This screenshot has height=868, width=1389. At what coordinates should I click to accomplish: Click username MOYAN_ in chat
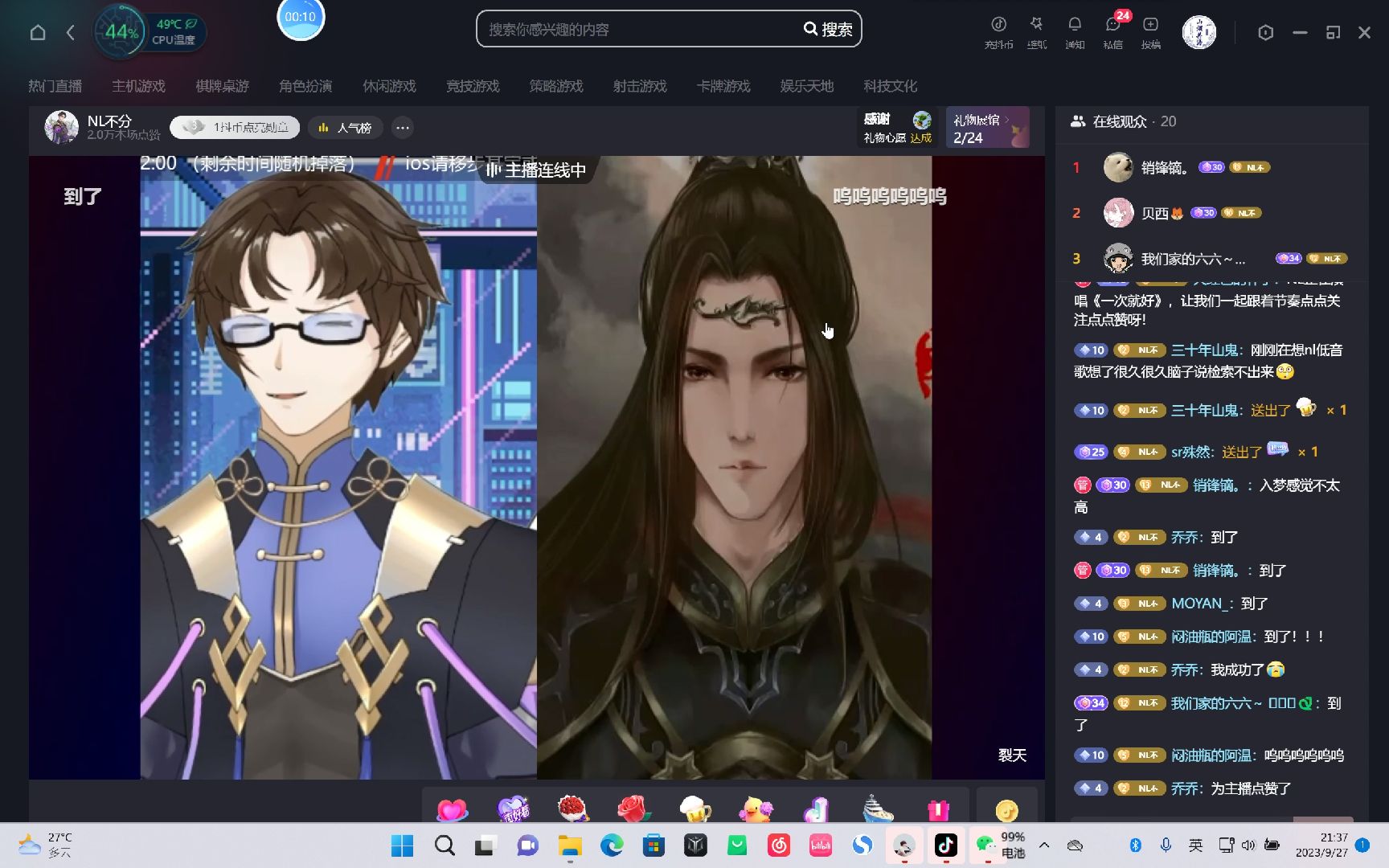[x=1199, y=603]
